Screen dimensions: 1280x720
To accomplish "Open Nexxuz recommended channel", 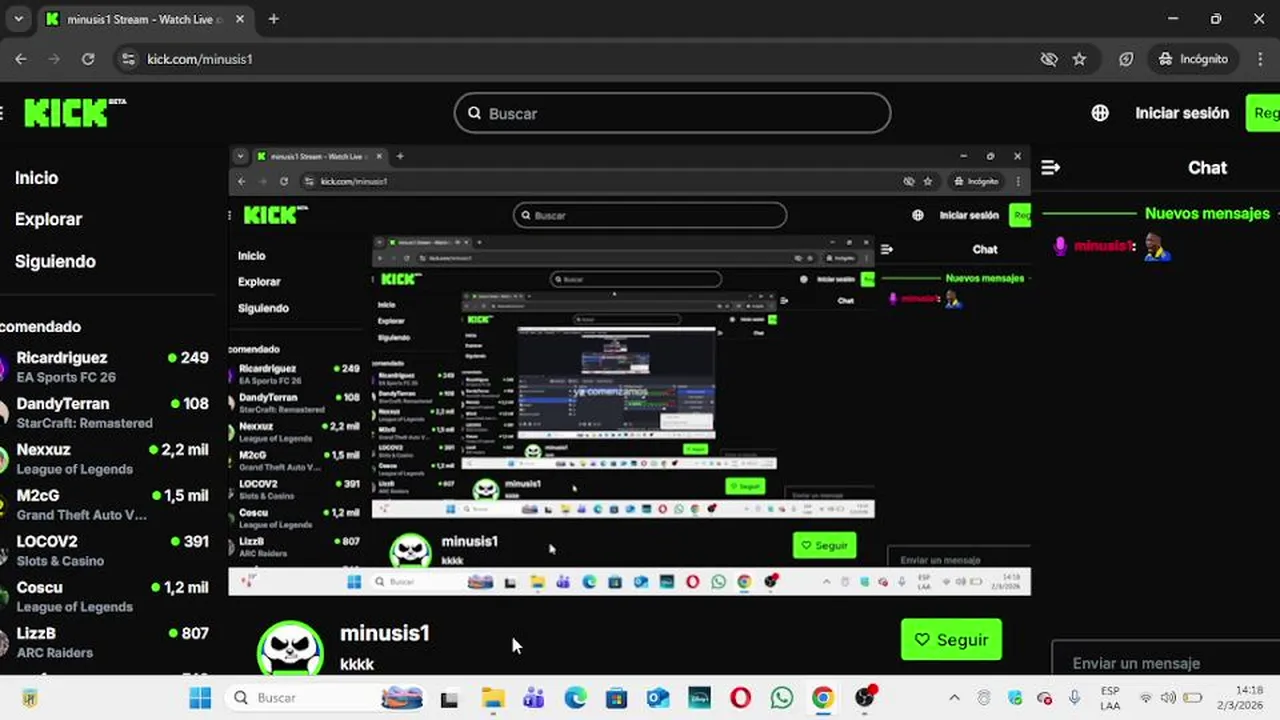I will 104,458.
